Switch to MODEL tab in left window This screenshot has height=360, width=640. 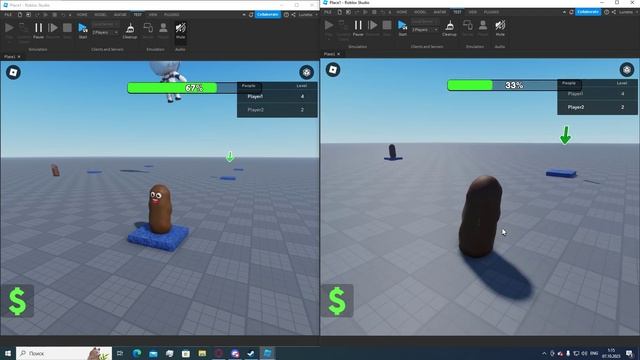(100, 15)
